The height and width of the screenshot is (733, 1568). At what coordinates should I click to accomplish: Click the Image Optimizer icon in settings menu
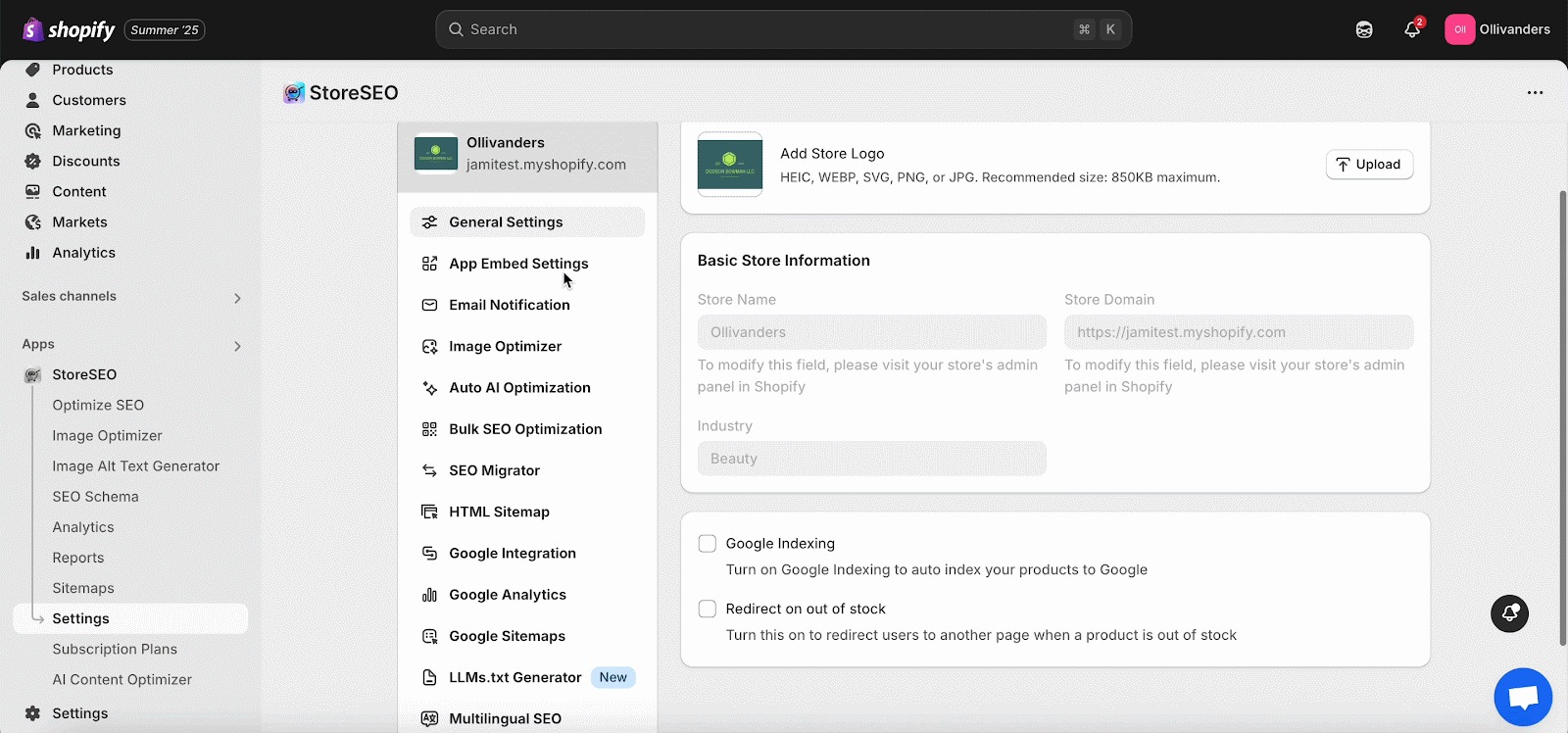(429, 346)
